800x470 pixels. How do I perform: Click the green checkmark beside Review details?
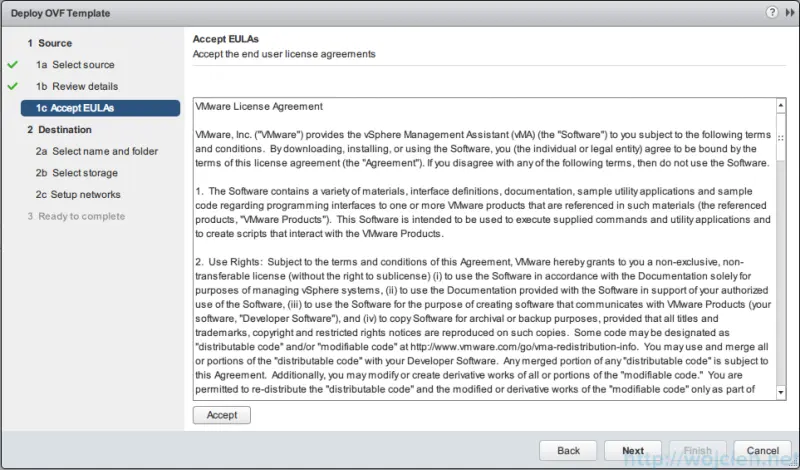click(x=13, y=86)
